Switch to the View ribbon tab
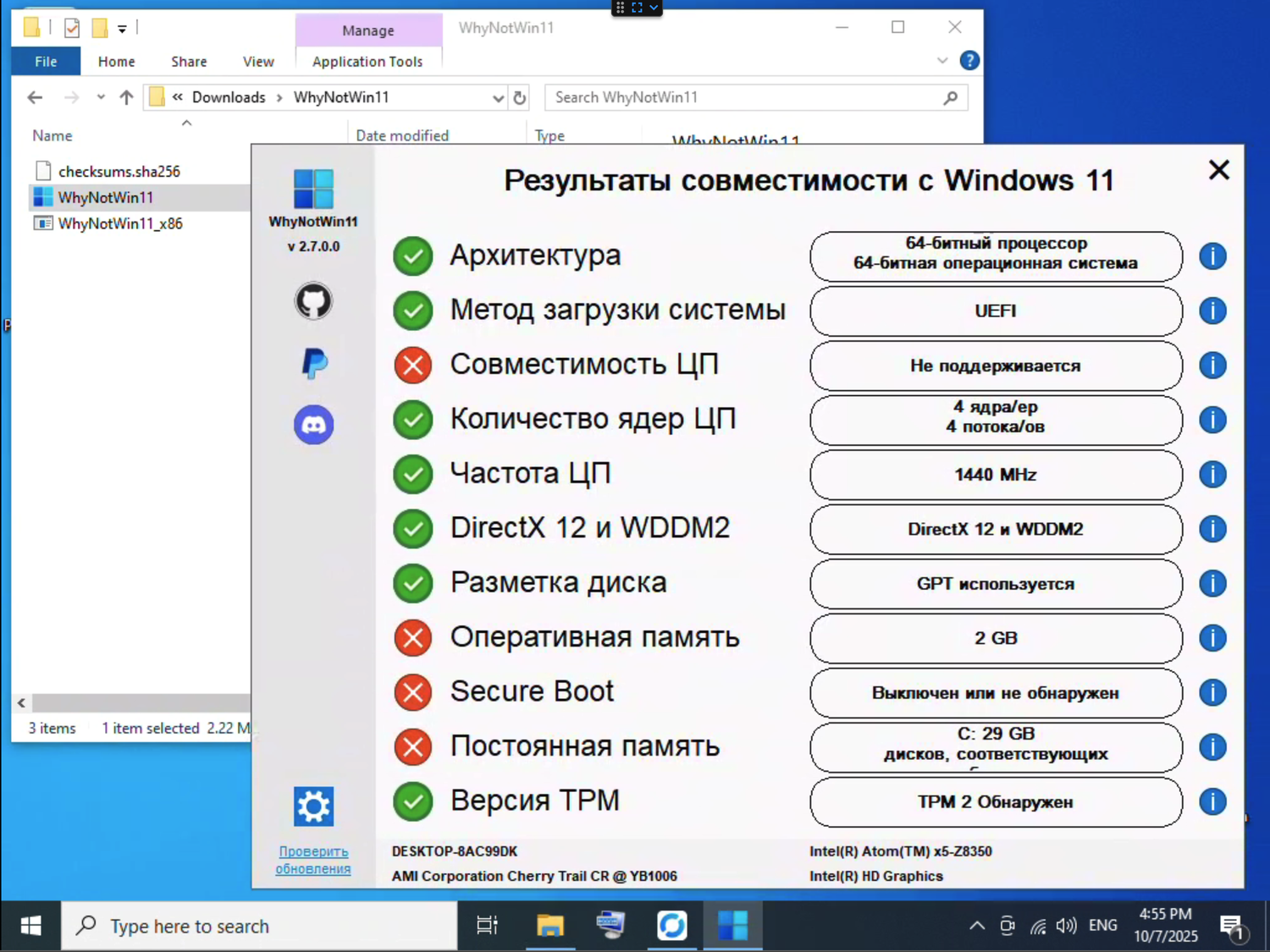1270x952 pixels. [258, 61]
